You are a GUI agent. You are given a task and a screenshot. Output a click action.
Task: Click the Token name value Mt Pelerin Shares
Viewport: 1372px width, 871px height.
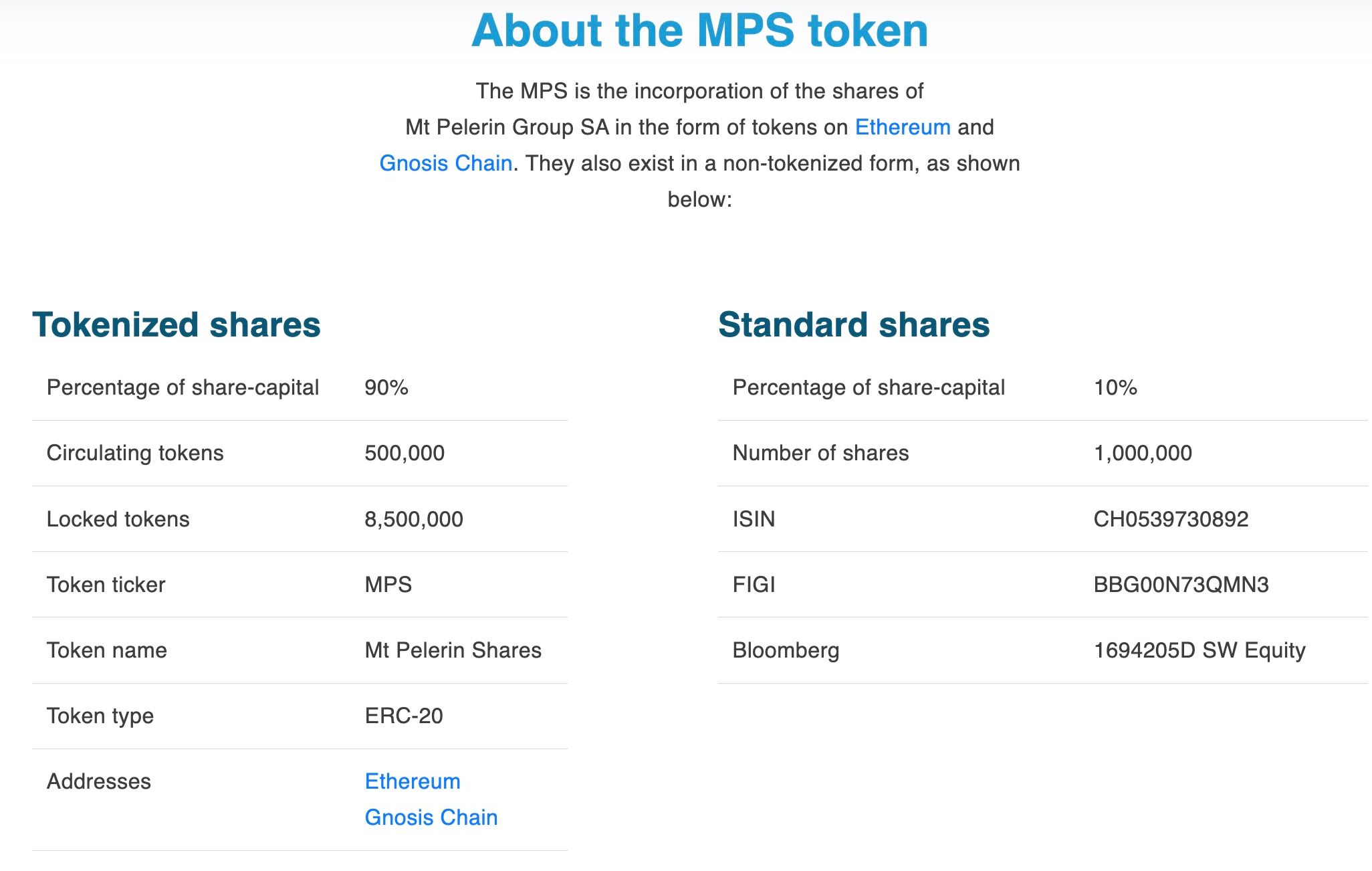point(453,650)
